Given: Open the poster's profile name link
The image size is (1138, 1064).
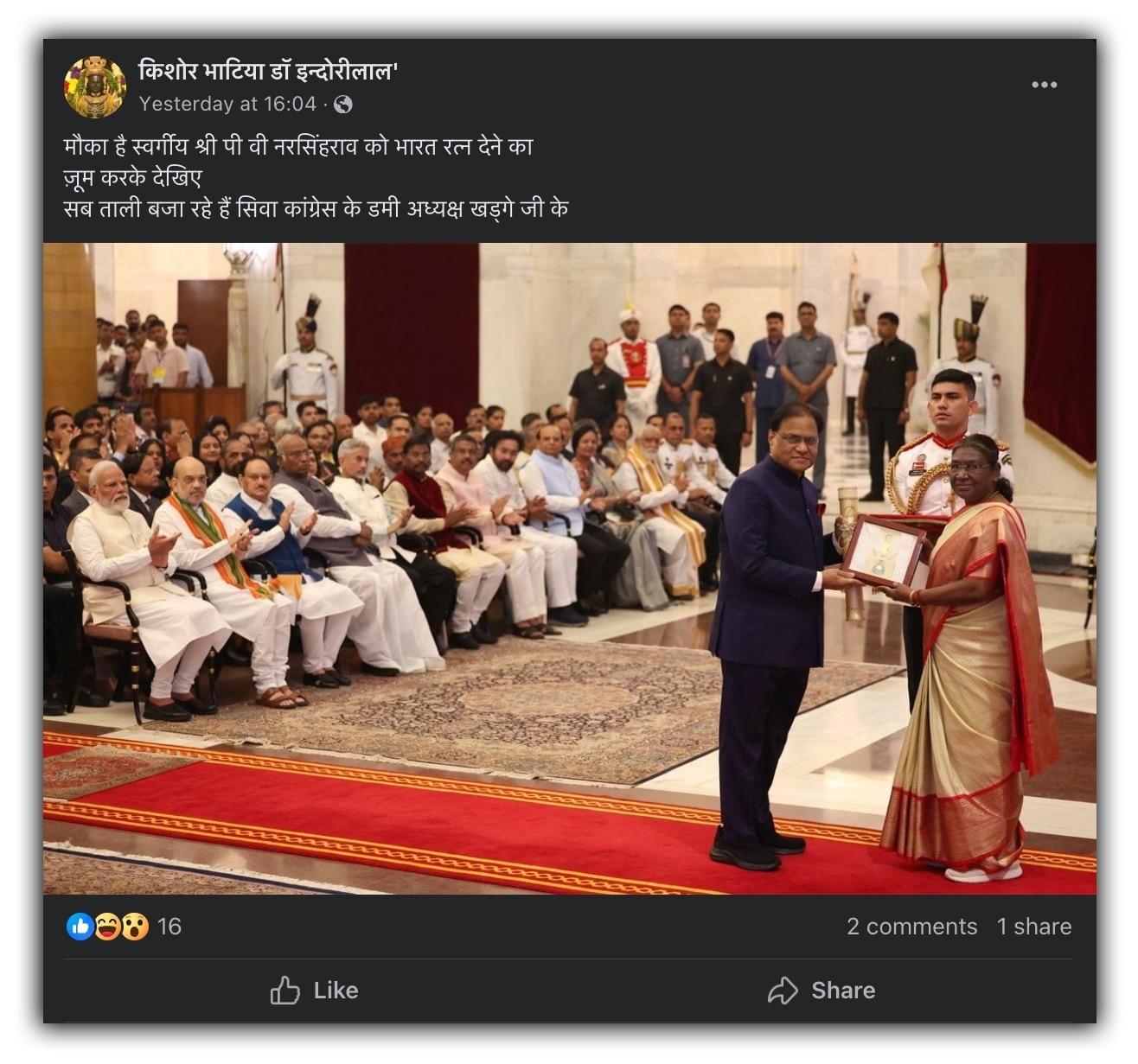Looking at the screenshot, I should click(268, 71).
